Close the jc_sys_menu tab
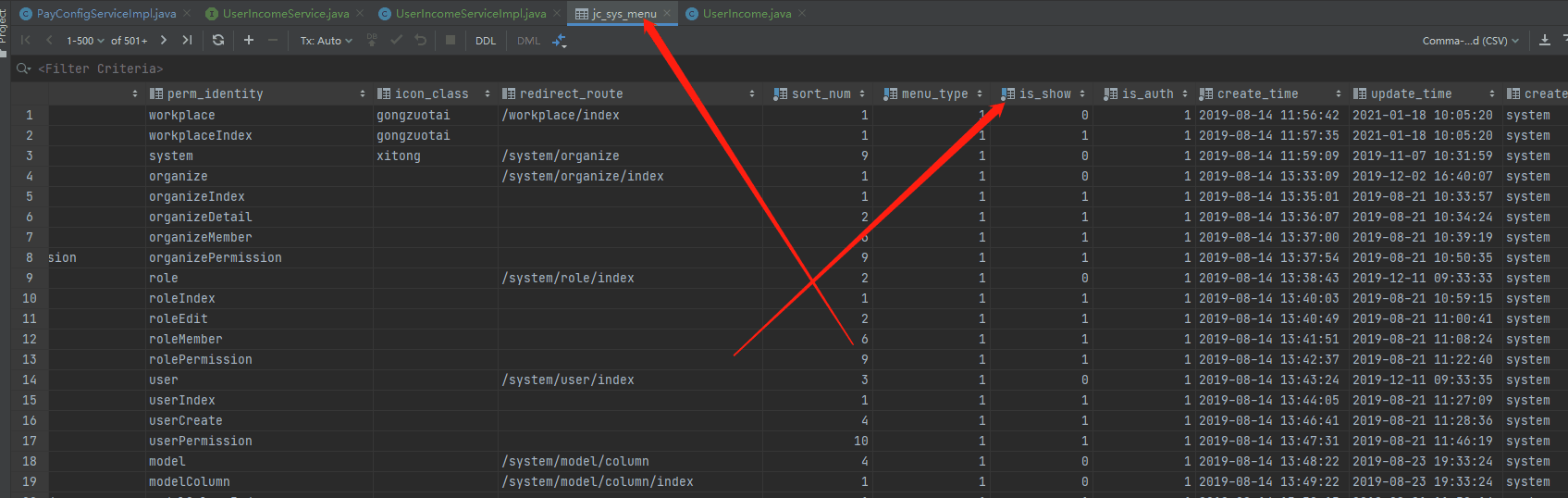1568x498 pixels. pos(667,13)
